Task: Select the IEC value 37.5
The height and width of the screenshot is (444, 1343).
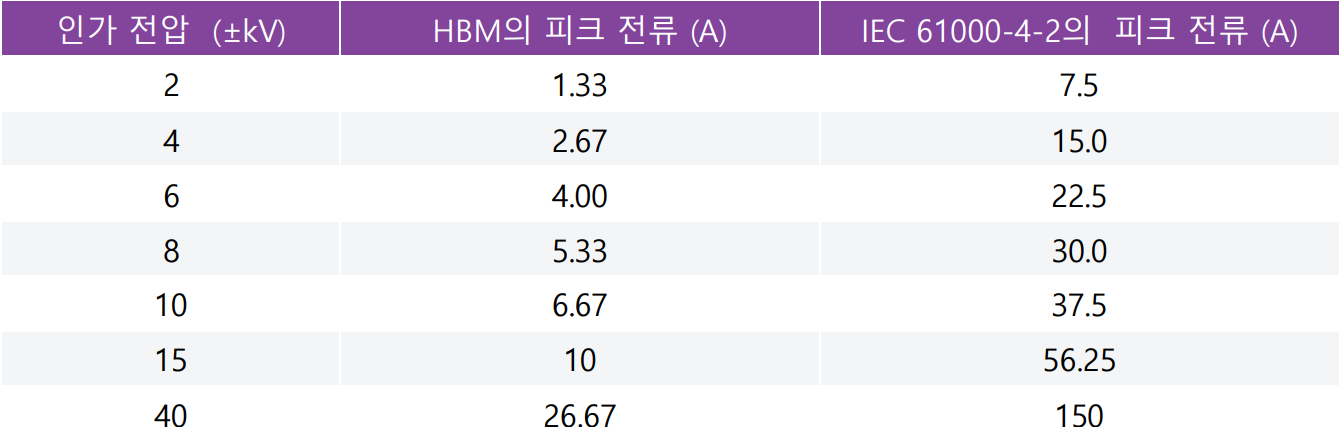Action: tap(1080, 305)
